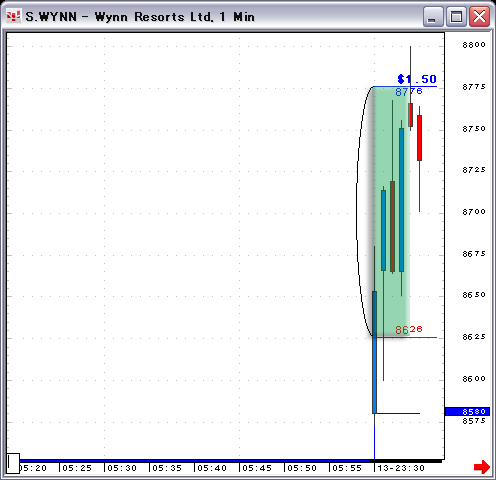Close the S.WYNN chart window
The height and width of the screenshot is (480, 496).
click(479, 16)
